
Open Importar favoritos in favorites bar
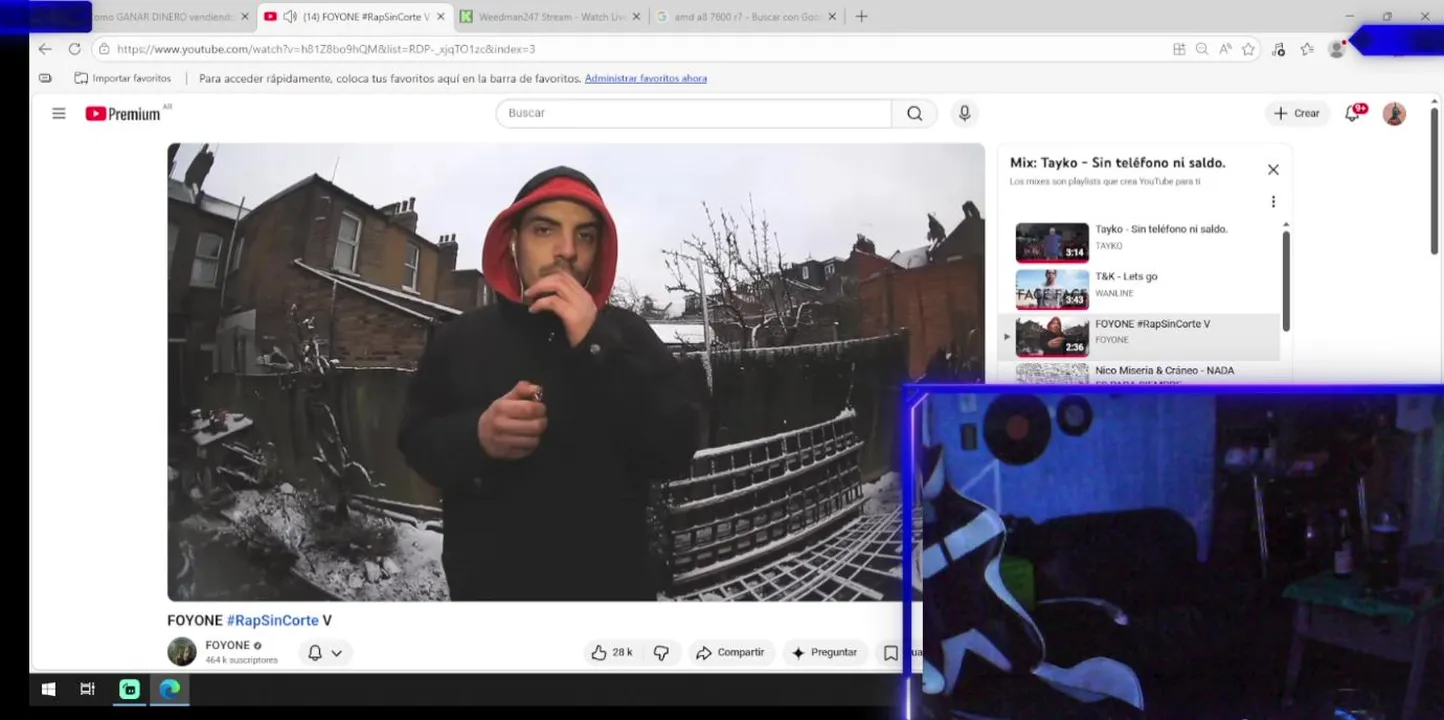point(123,78)
